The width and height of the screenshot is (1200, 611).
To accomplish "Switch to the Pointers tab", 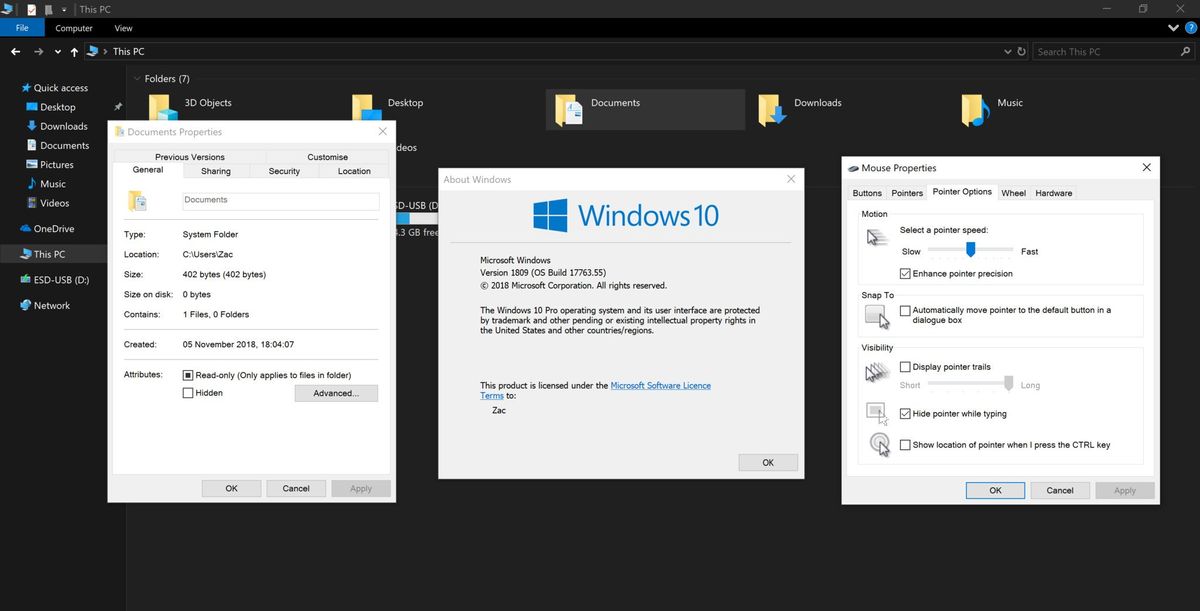I will click(906, 192).
